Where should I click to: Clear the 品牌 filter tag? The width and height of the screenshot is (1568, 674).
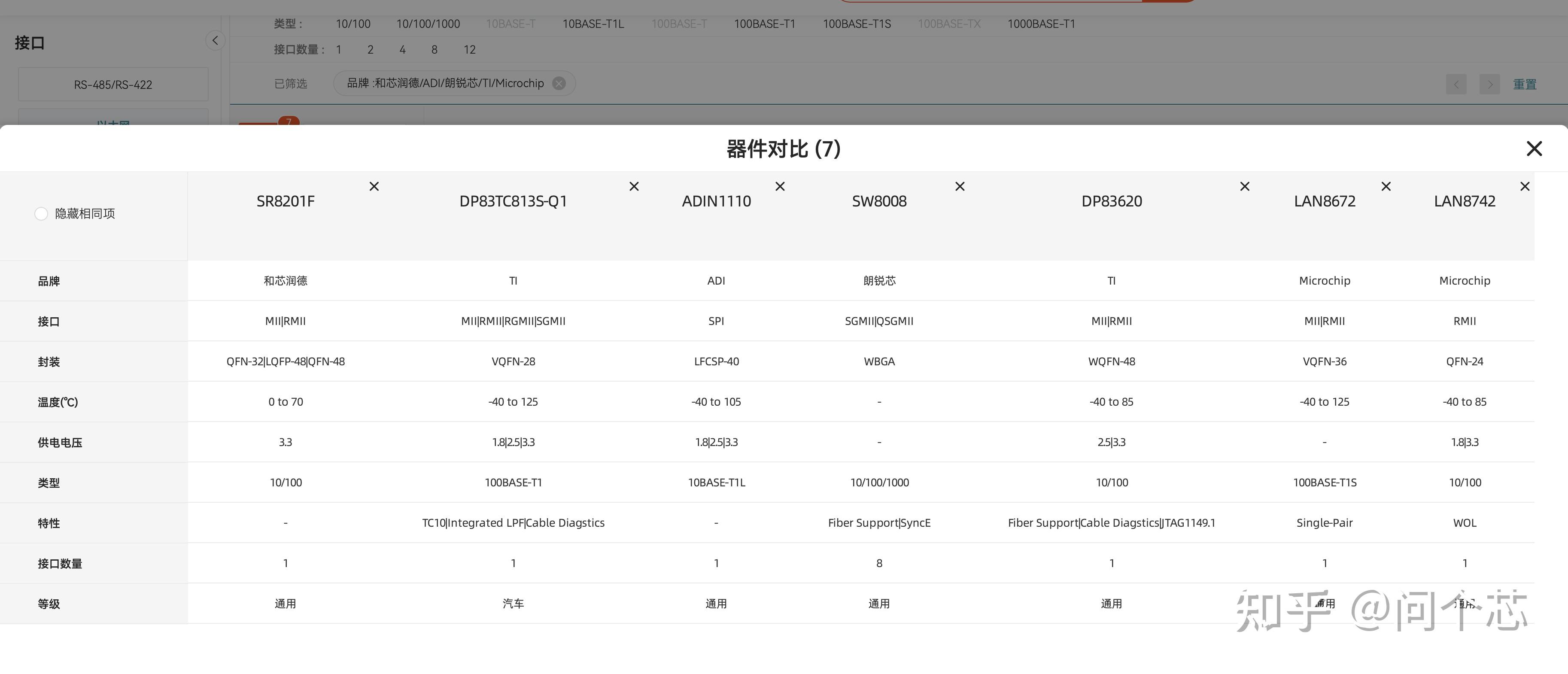559,83
